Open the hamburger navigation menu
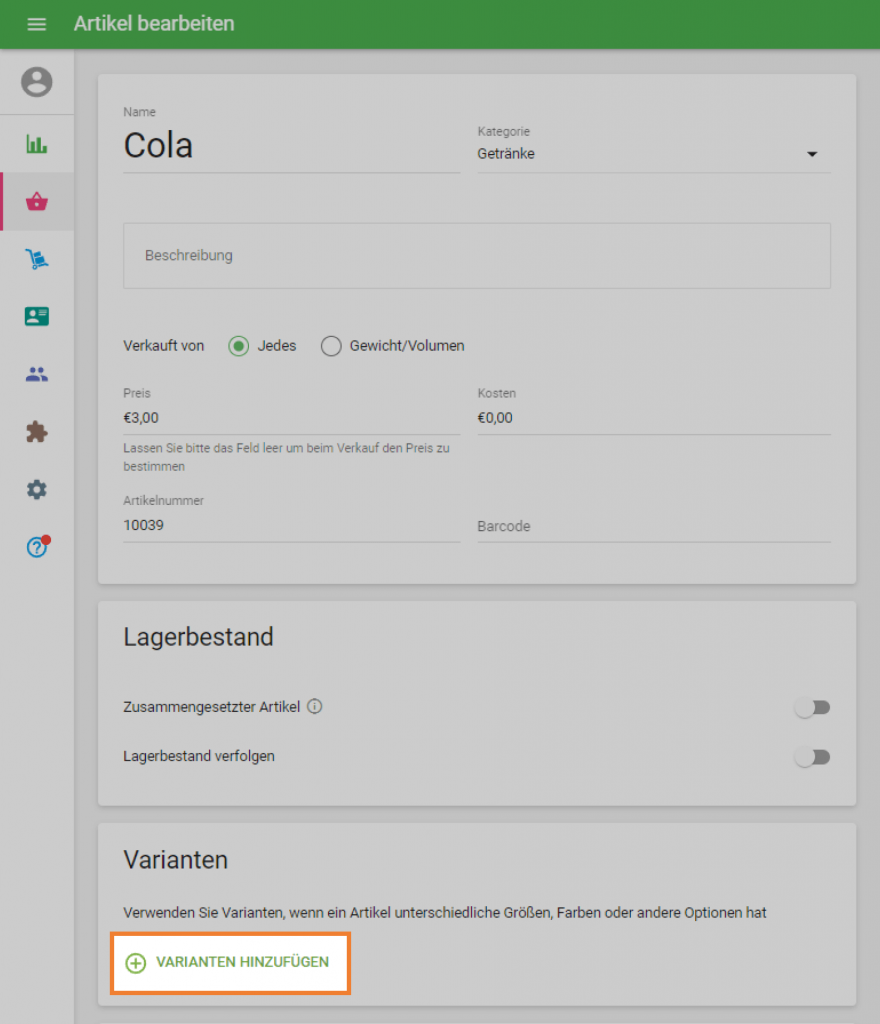880x1024 pixels. point(37,24)
